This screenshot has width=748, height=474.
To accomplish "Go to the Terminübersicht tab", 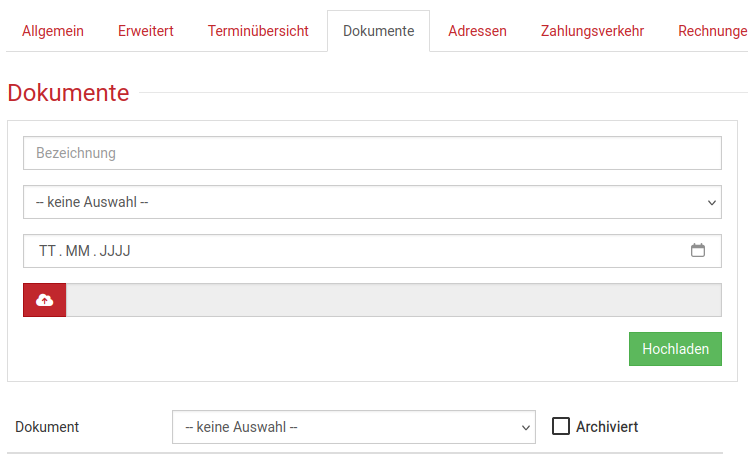I will pyautogui.click(x=258, y=31).
